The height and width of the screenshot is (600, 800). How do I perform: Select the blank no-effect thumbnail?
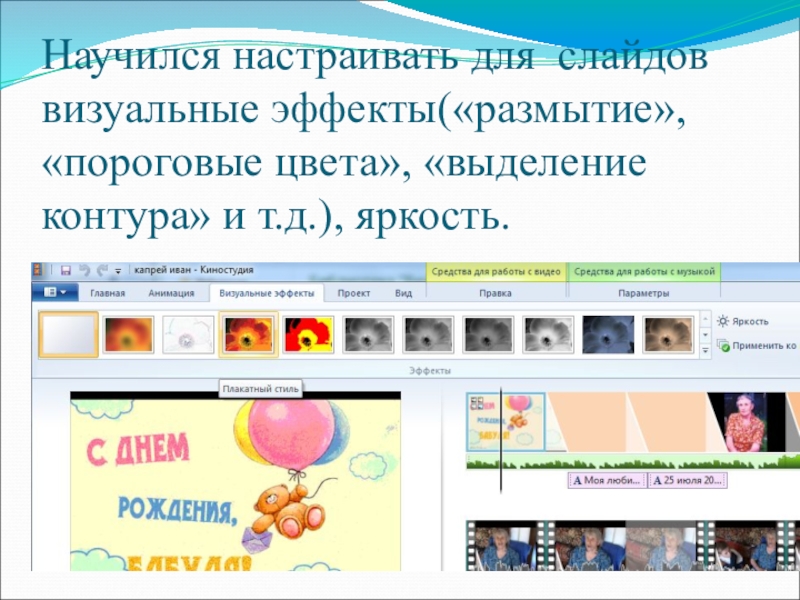coord(68,334)
